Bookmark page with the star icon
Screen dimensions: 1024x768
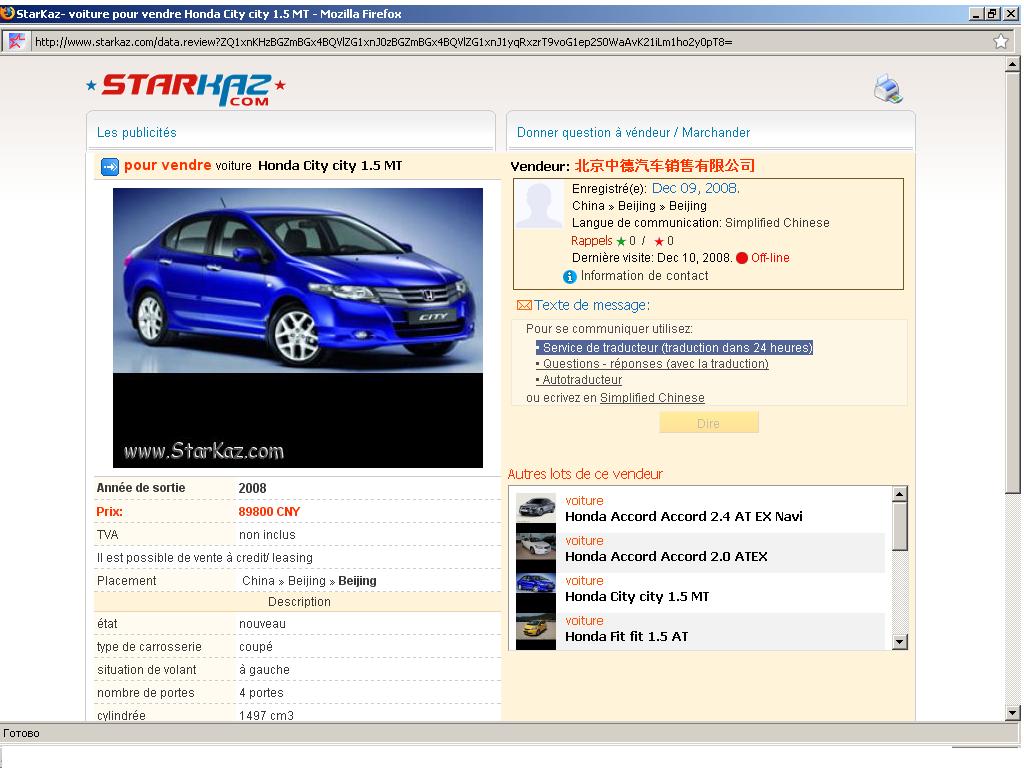pos(1000,41)
